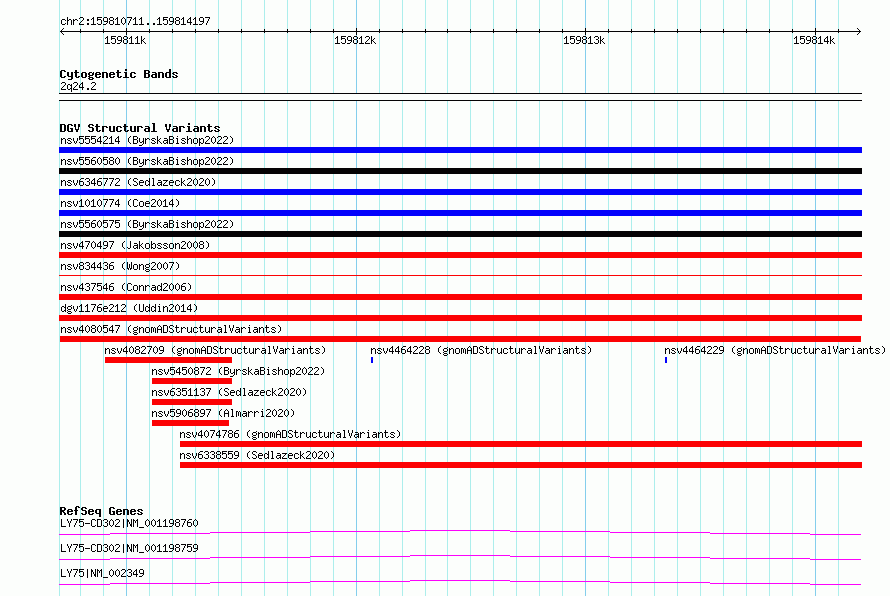Open the nsv437546 (Conrad2006) label
This screenshot has height=596, width=890.
[x=126, y=287]
